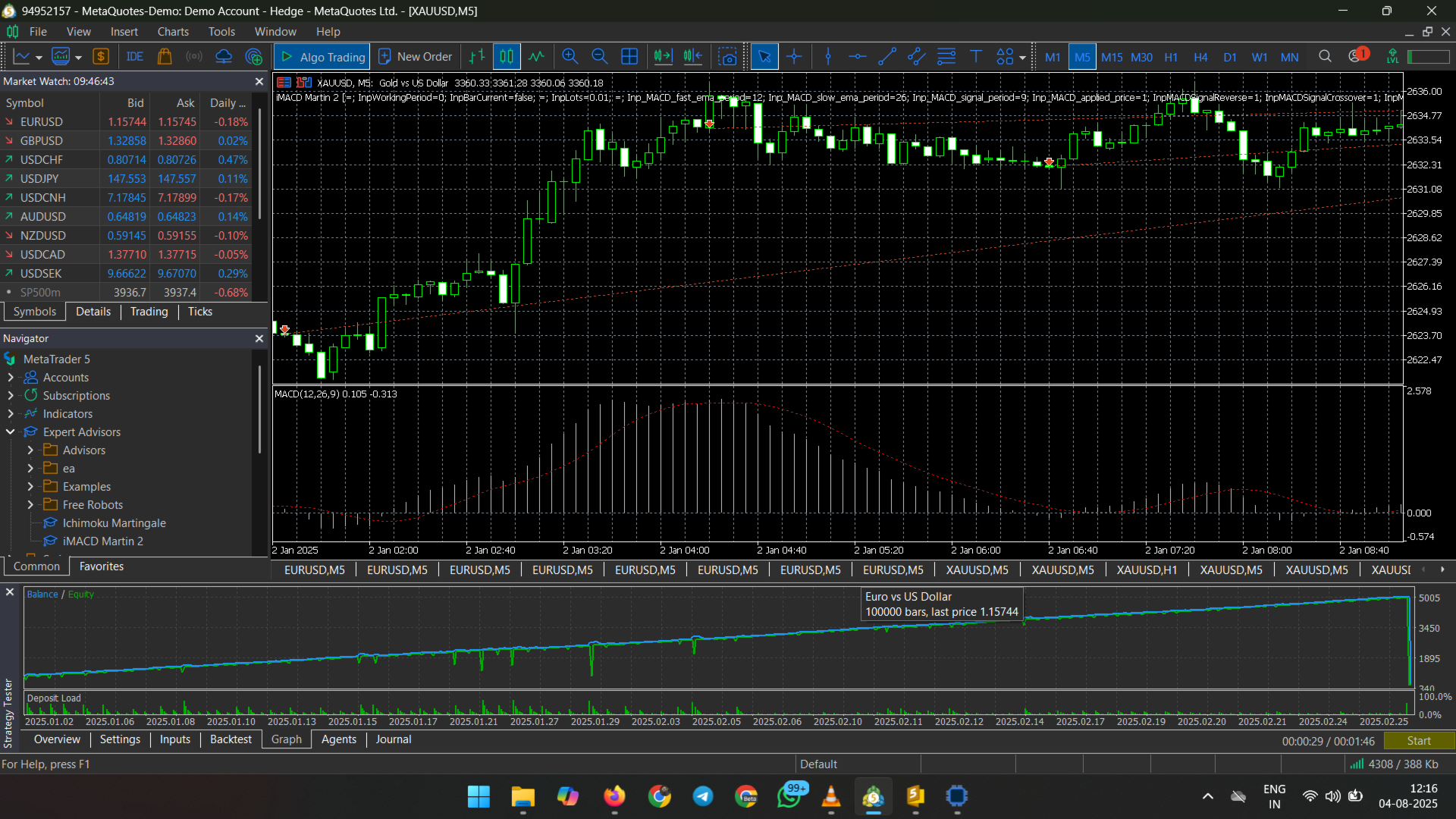Select EURUSD row in Market Watch

tap(126, 121)
